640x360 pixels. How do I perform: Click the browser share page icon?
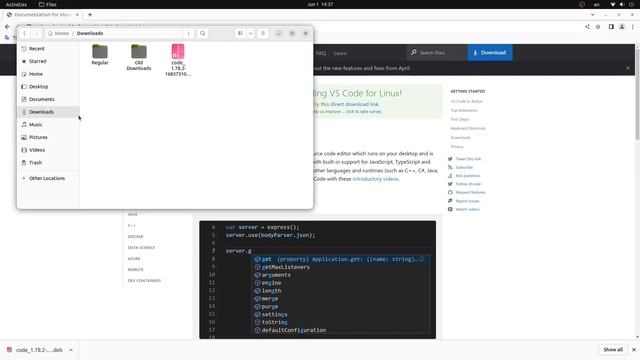[x=587, y=27]
